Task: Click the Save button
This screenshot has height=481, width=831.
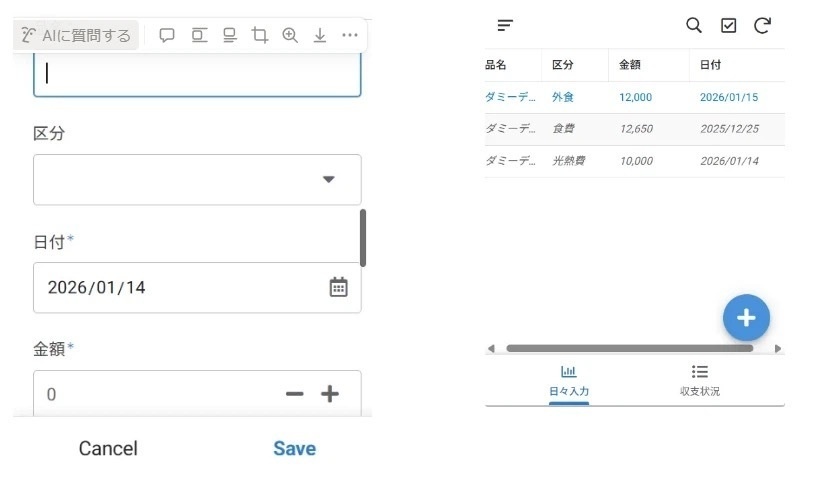Action: pos(295,449)
